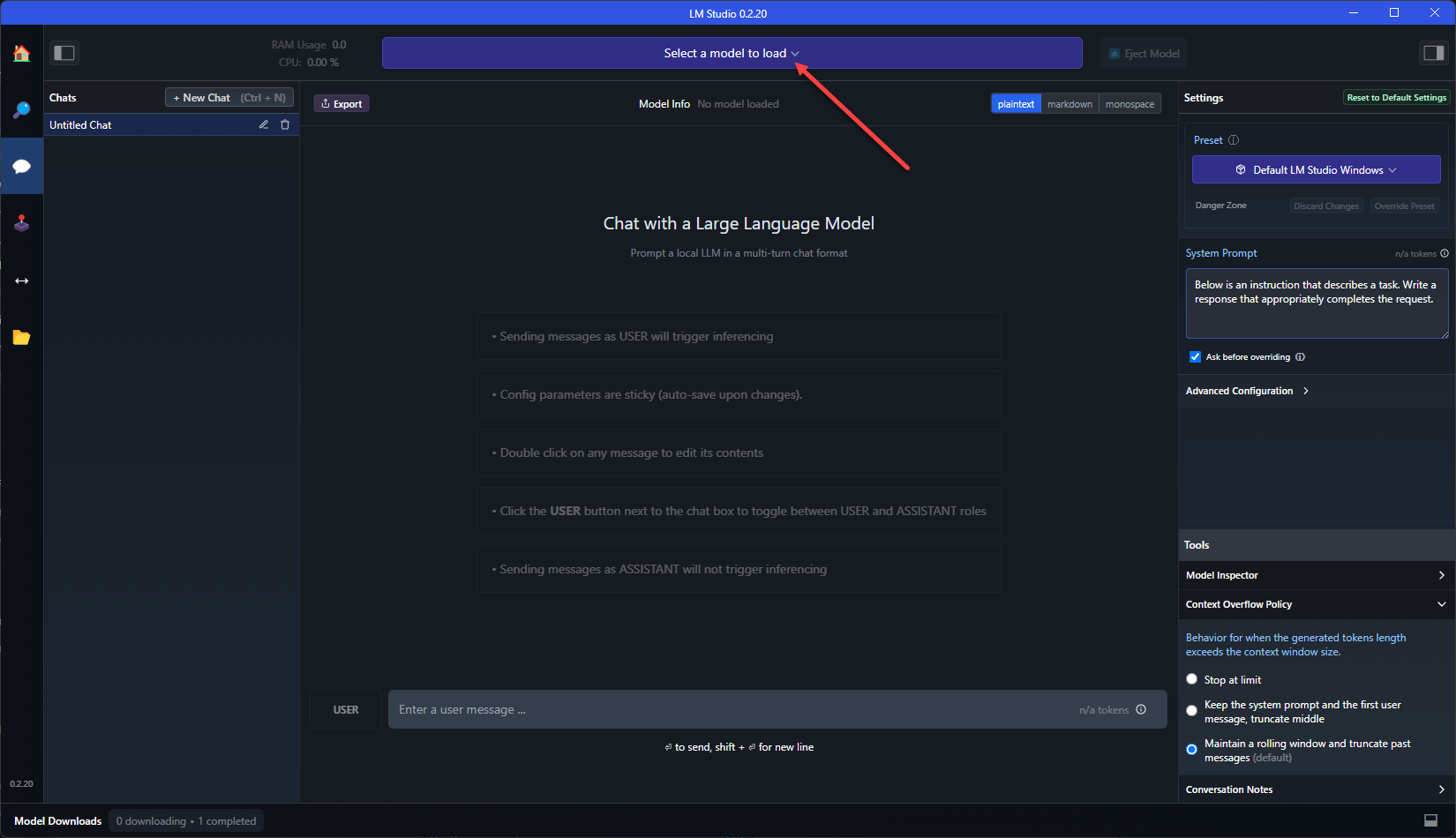Select the Stop at limit option
The width and height of the screenshot is (1456, 838).
(1191, 679)
